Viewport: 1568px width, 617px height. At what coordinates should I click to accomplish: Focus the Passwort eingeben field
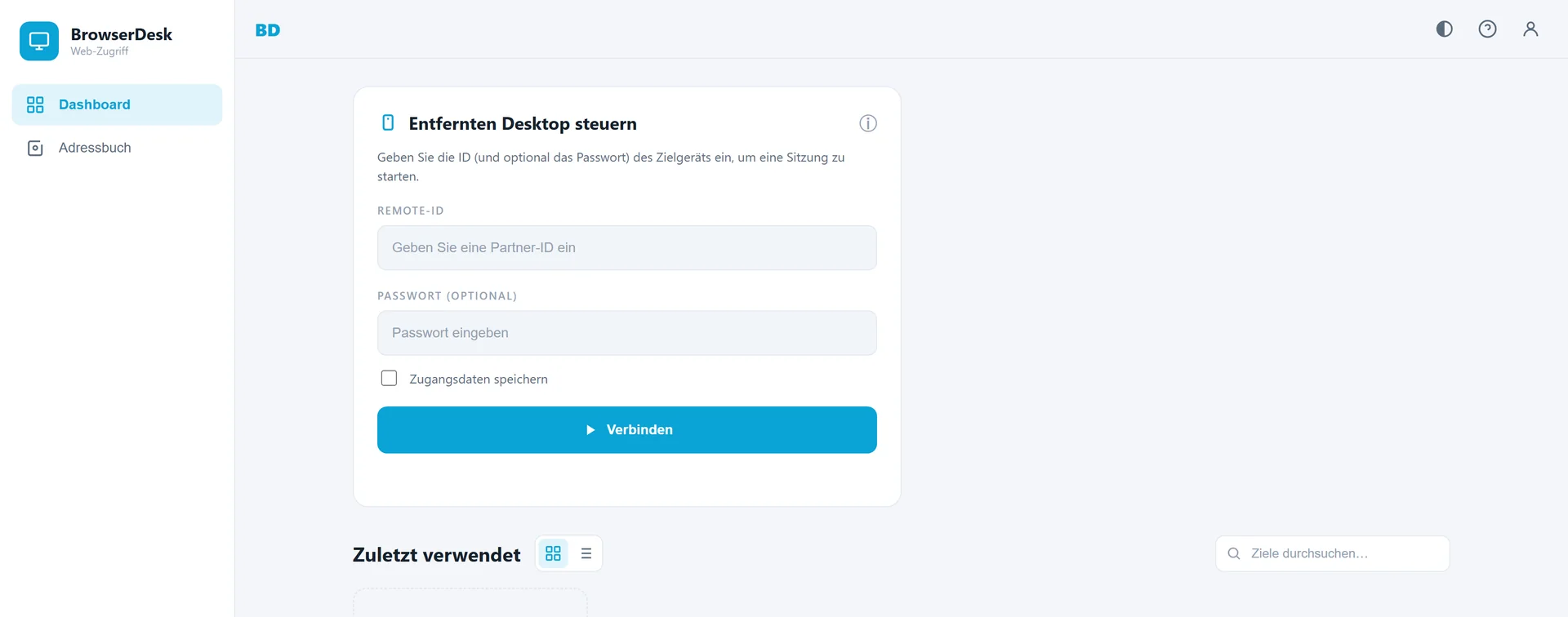(x=627, y=333)
